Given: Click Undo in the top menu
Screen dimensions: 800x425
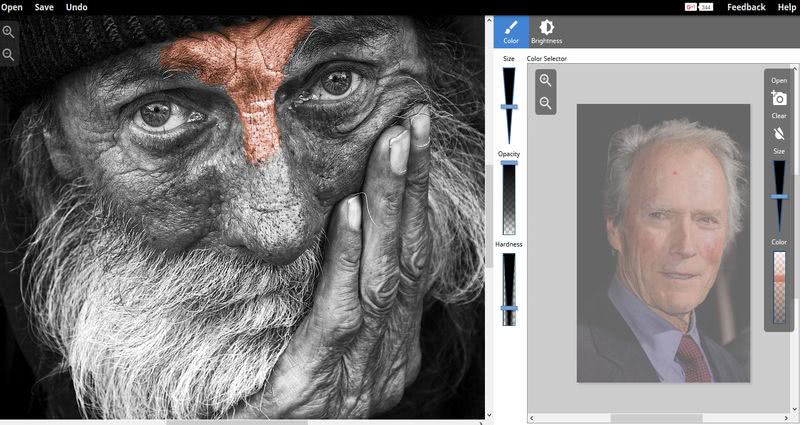Looking at the screenshot, I should pyautogui.click(x=77, y=7).
